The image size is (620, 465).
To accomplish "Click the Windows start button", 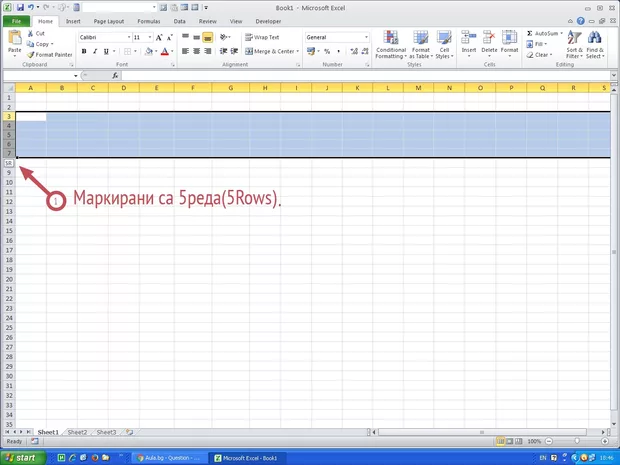I will 20,457.
